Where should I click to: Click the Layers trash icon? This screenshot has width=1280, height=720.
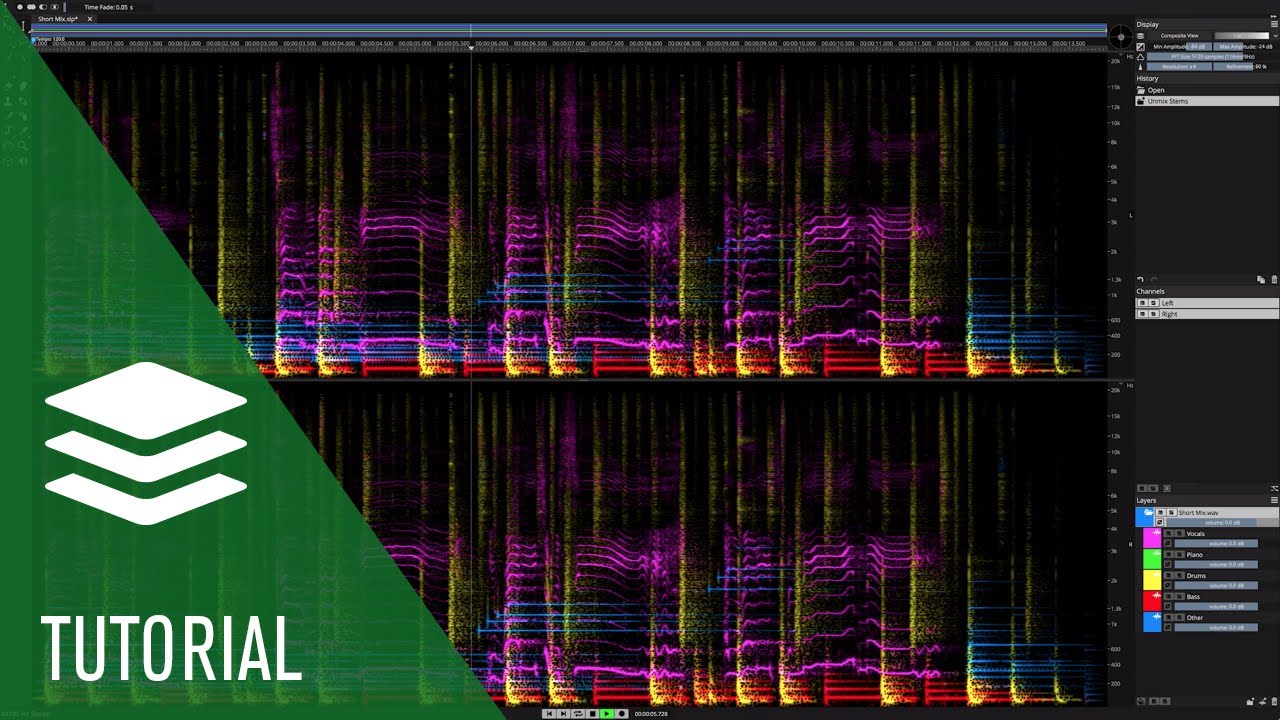click(1274, 701)
